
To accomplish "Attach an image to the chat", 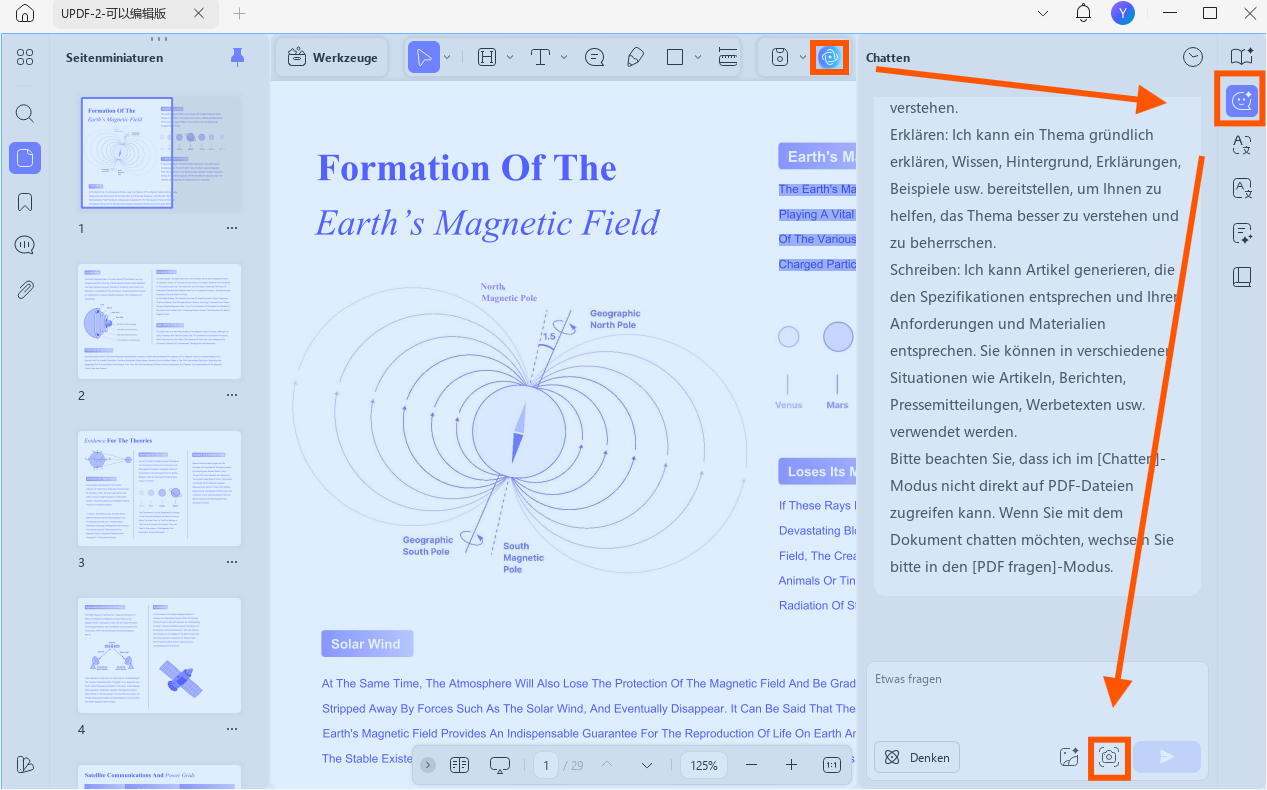I will coord(1069,757).
